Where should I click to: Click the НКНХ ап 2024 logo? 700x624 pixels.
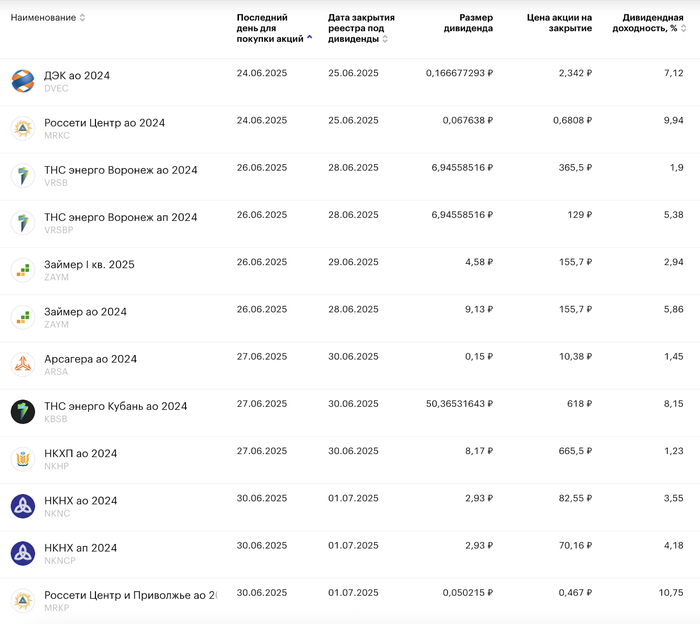22,553
